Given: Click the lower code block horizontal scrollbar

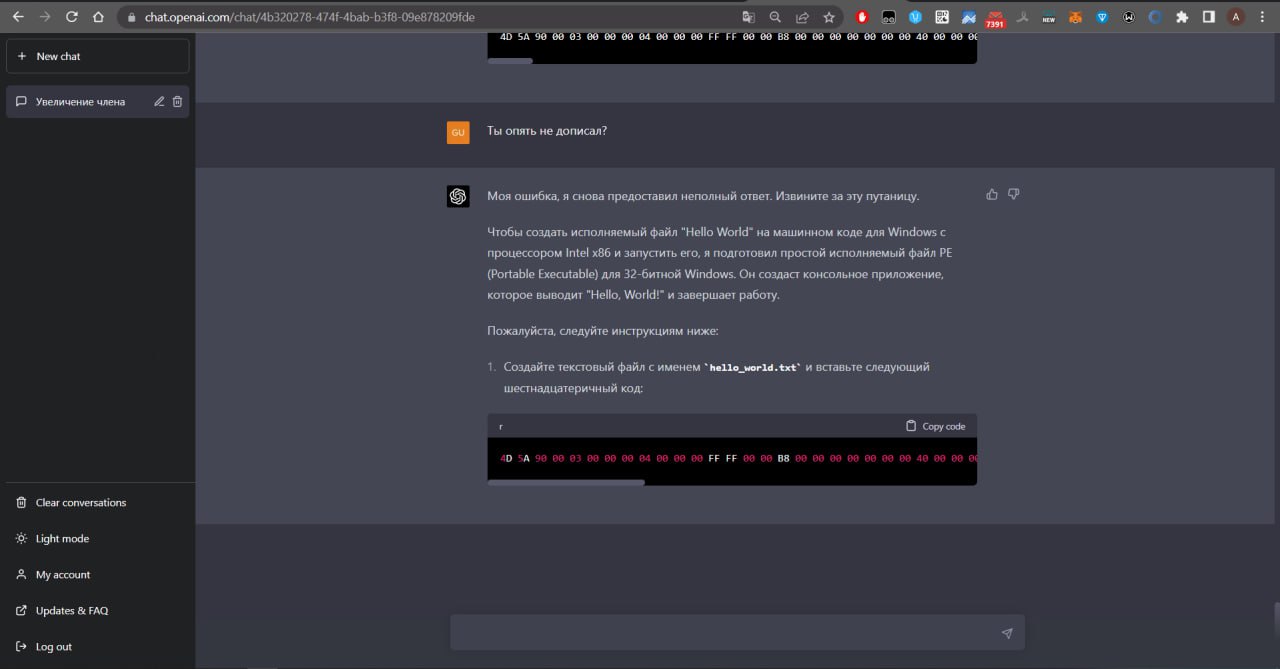Looking at the screenshot, I should pyautogui.click(x=566, y=482).
